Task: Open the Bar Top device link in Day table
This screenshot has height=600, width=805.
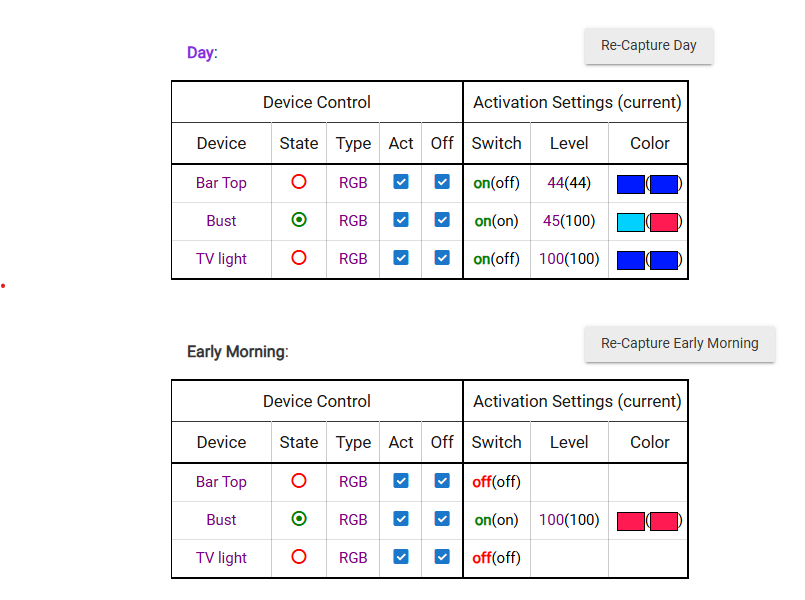Action: (221, 183)
